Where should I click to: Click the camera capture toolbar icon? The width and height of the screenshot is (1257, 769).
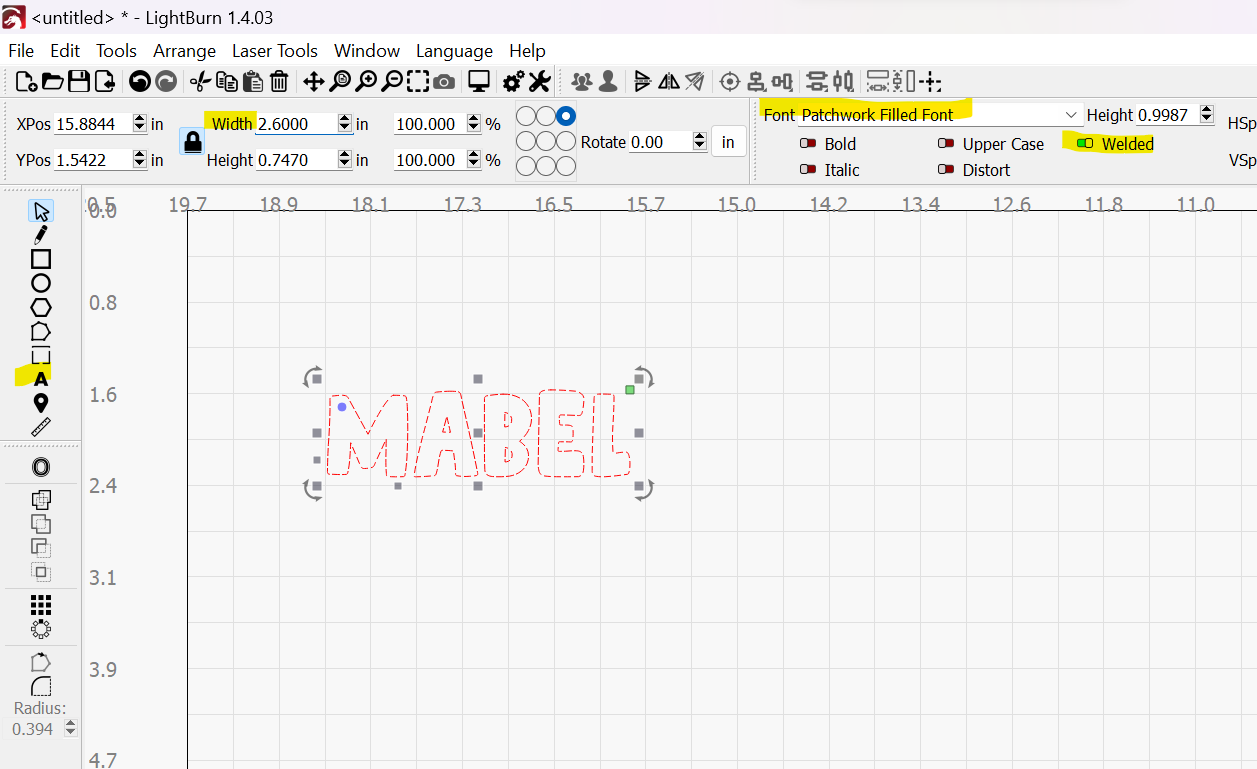445,81
